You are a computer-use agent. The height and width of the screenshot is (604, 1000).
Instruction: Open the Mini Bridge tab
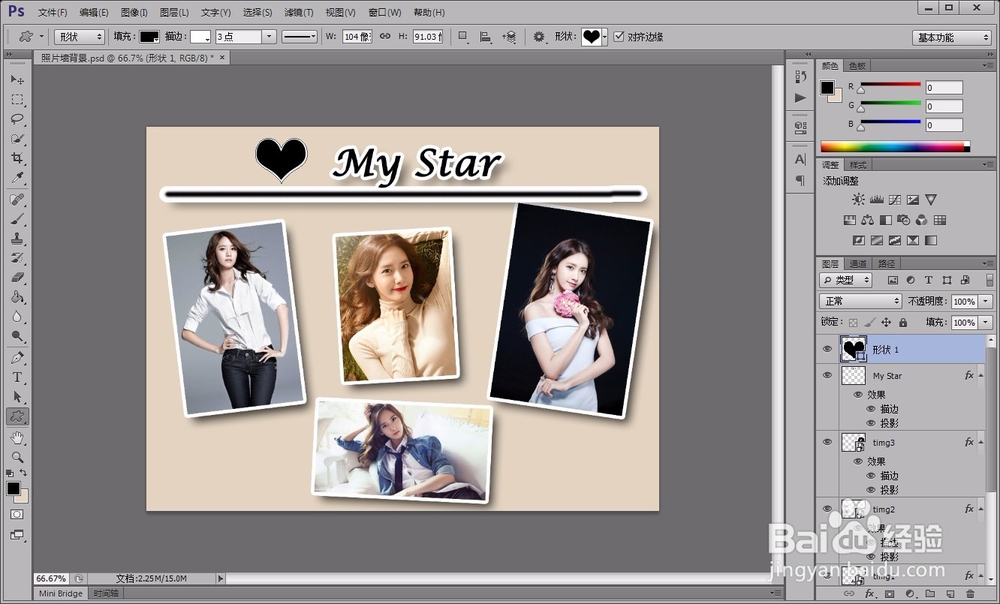60,593
